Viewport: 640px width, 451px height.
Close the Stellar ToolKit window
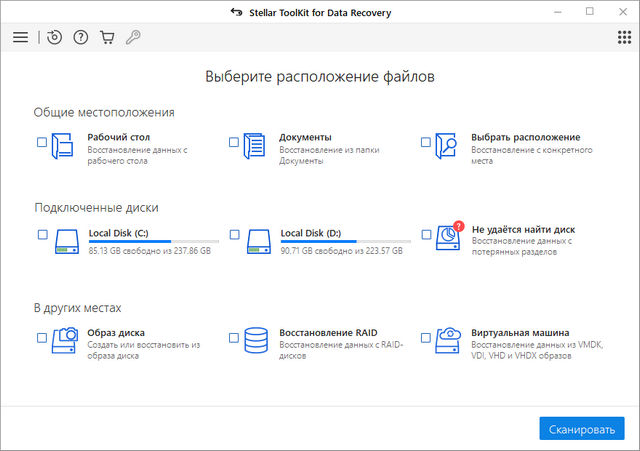[623, 12]
